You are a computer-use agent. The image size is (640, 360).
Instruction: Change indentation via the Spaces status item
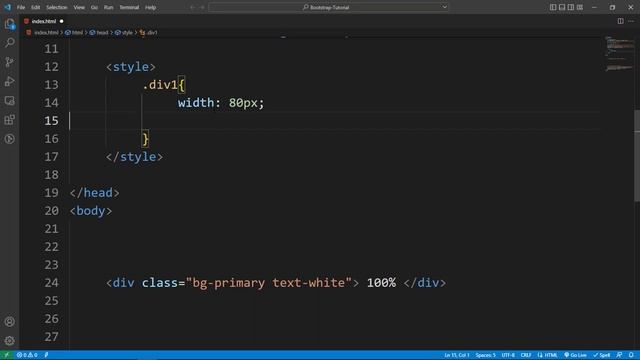485,355
